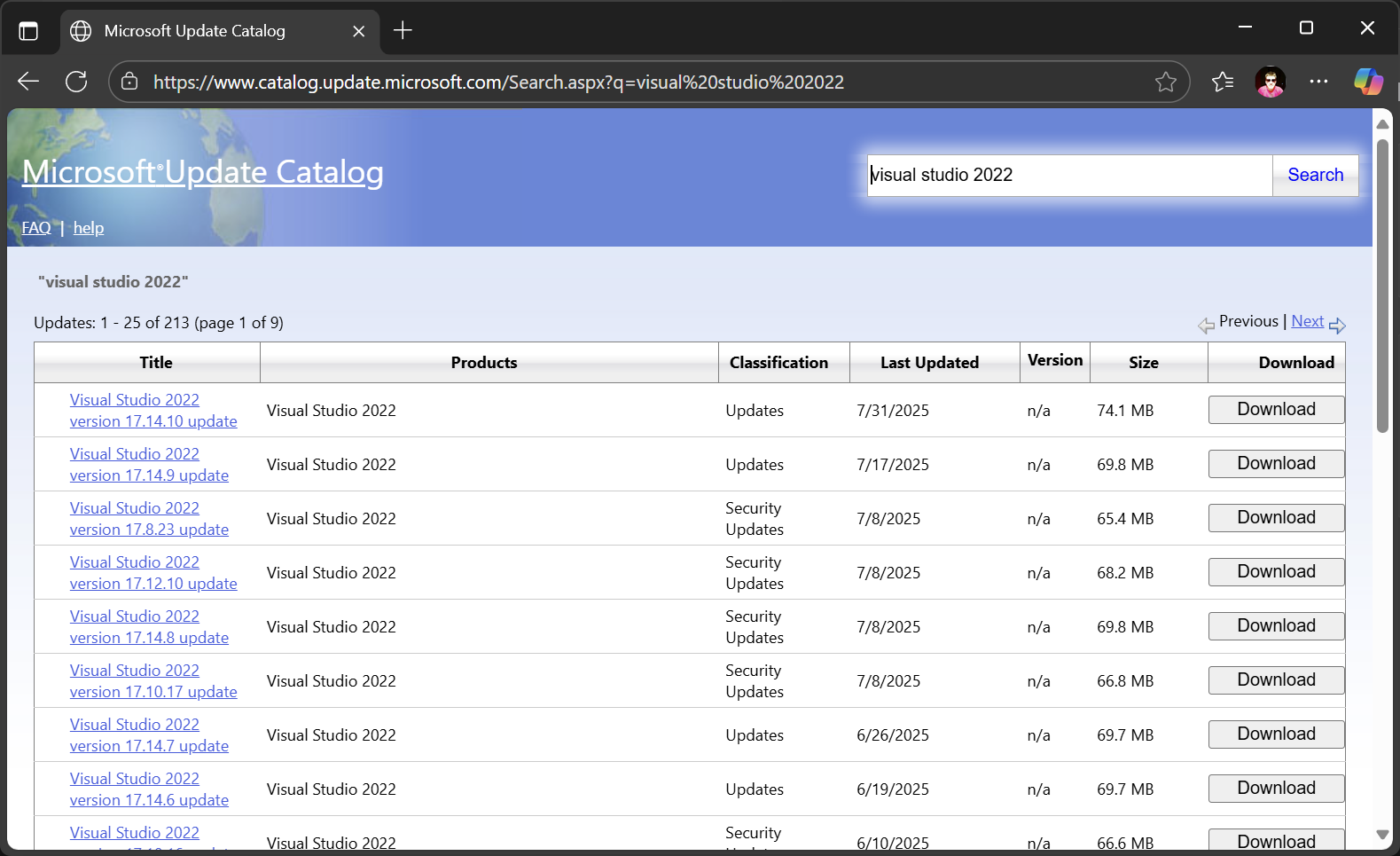Open Visual Studio 2022 version 17.14.6 update
The height and width of the screenshot is (856, 1400).
(149, 789)
